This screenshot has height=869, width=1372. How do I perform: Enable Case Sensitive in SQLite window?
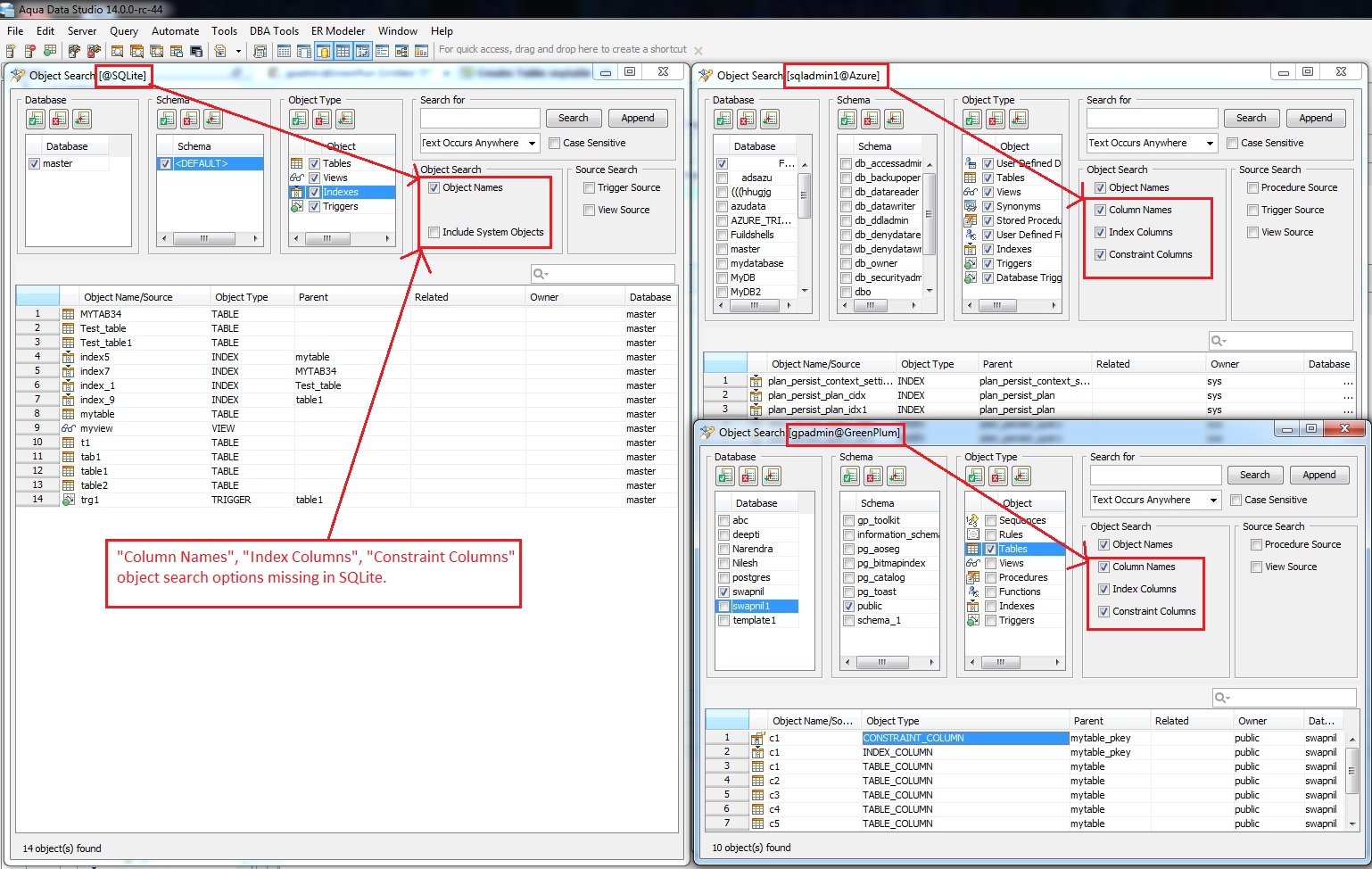[x=555, y=143]
